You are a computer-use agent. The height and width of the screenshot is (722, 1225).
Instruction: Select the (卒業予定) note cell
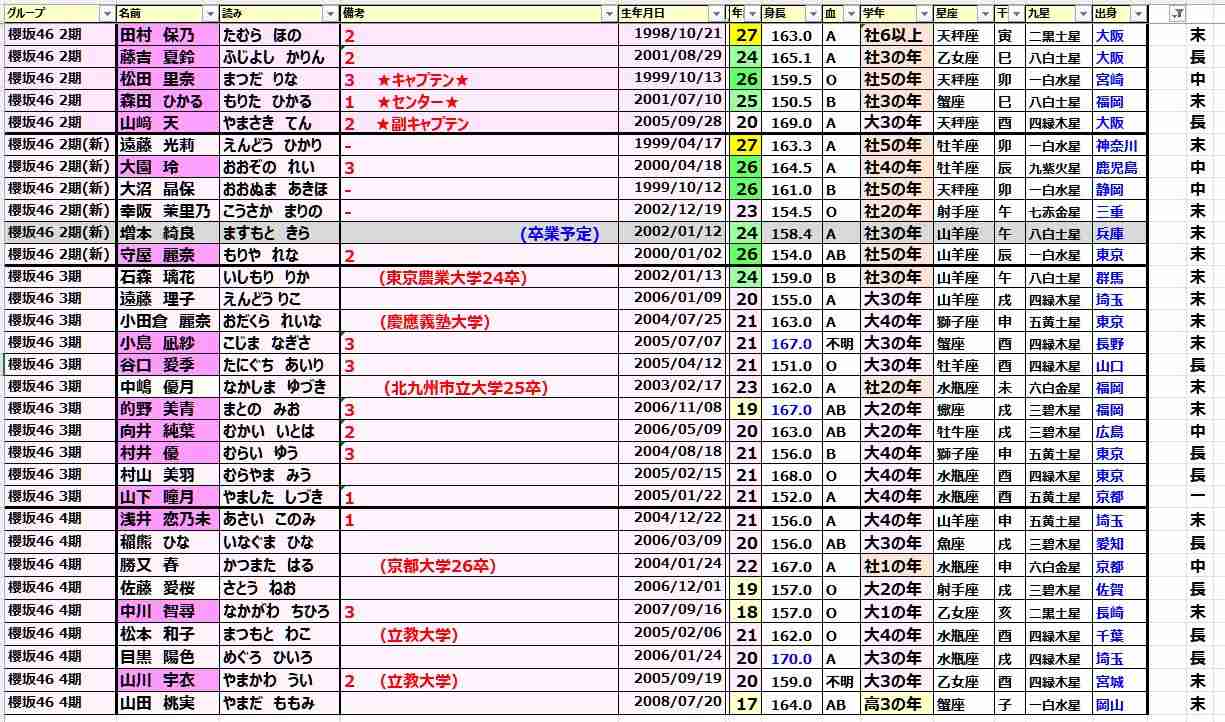pos(479,234)
